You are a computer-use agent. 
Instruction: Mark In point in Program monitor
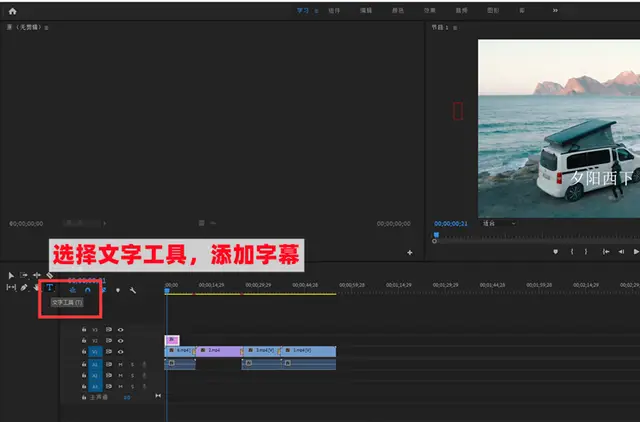[x=572, y=252]
